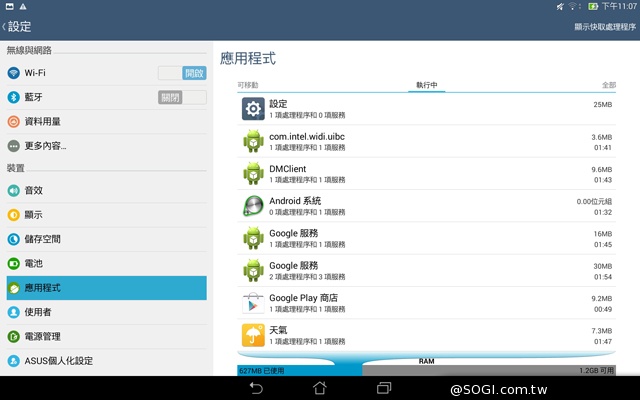Select 天氣 process name

(278, 330)
